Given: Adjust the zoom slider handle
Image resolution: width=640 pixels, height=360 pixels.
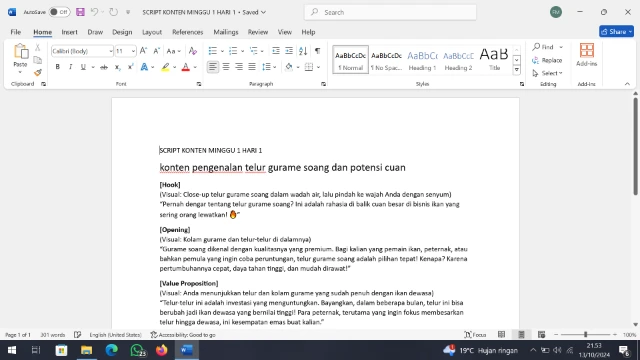Looking at the screenshot, I should coord(585,335).
